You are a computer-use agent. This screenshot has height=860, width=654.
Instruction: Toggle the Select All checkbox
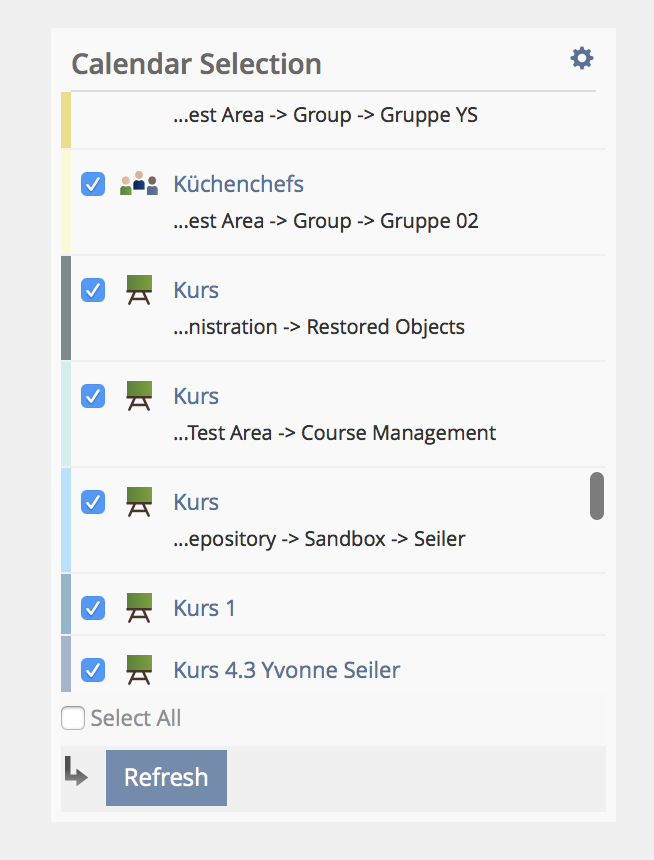point(73,718)
